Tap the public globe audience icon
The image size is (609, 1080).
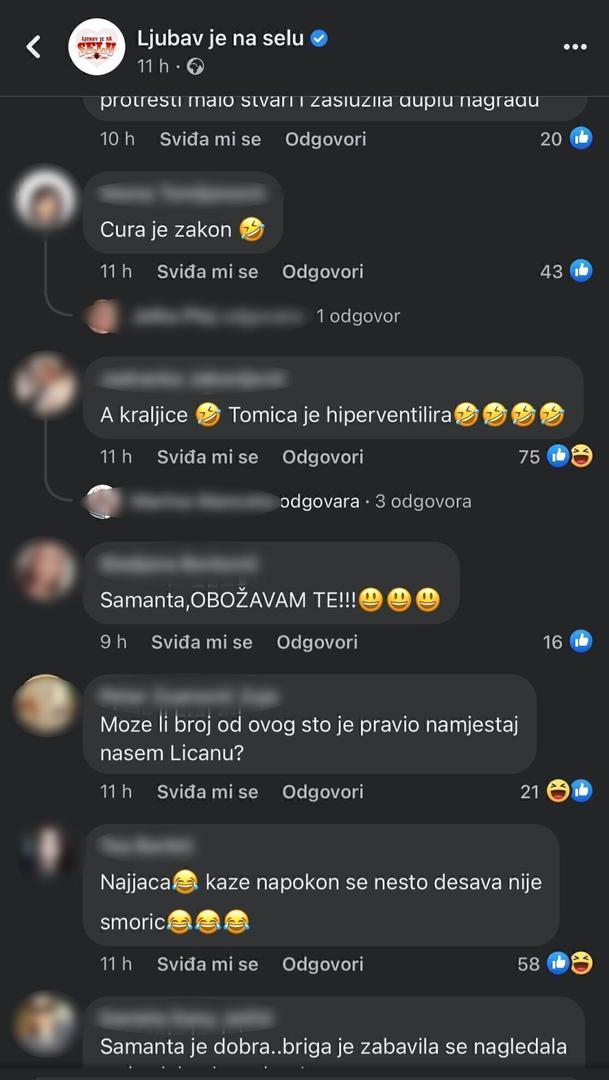click(196, 67)
